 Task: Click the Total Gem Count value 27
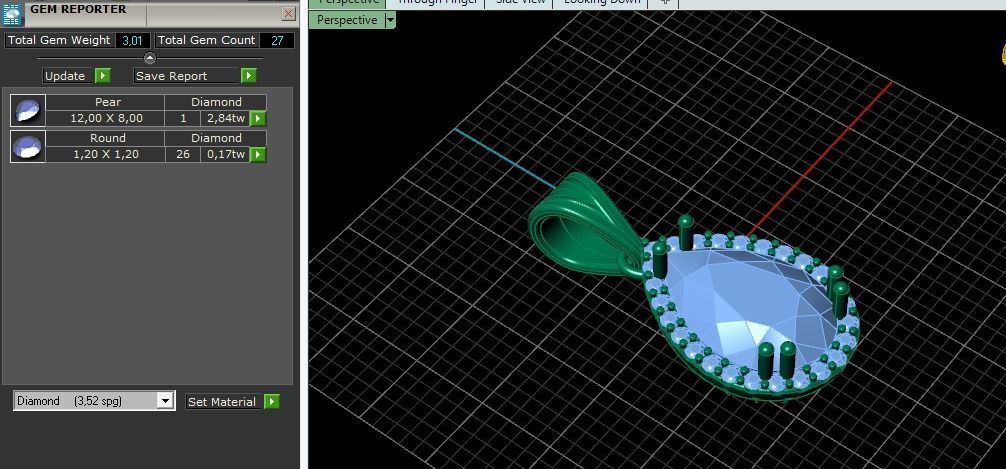click(277, 40)
